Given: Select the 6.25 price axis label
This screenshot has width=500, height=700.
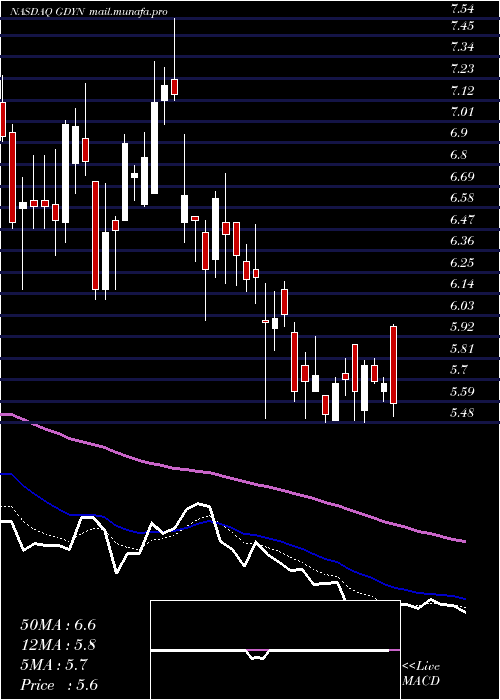Looking at the screenshot, I should [462, 262].
